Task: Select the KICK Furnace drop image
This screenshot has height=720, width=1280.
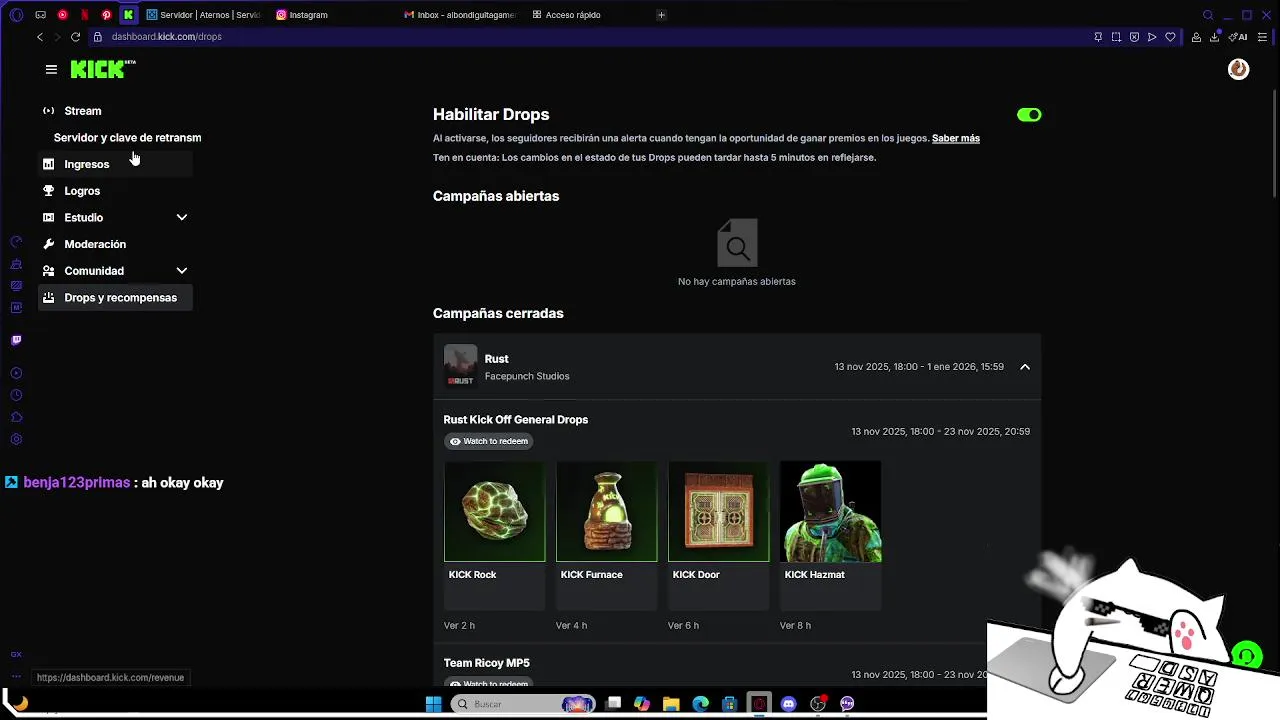Action: [607, 511]
